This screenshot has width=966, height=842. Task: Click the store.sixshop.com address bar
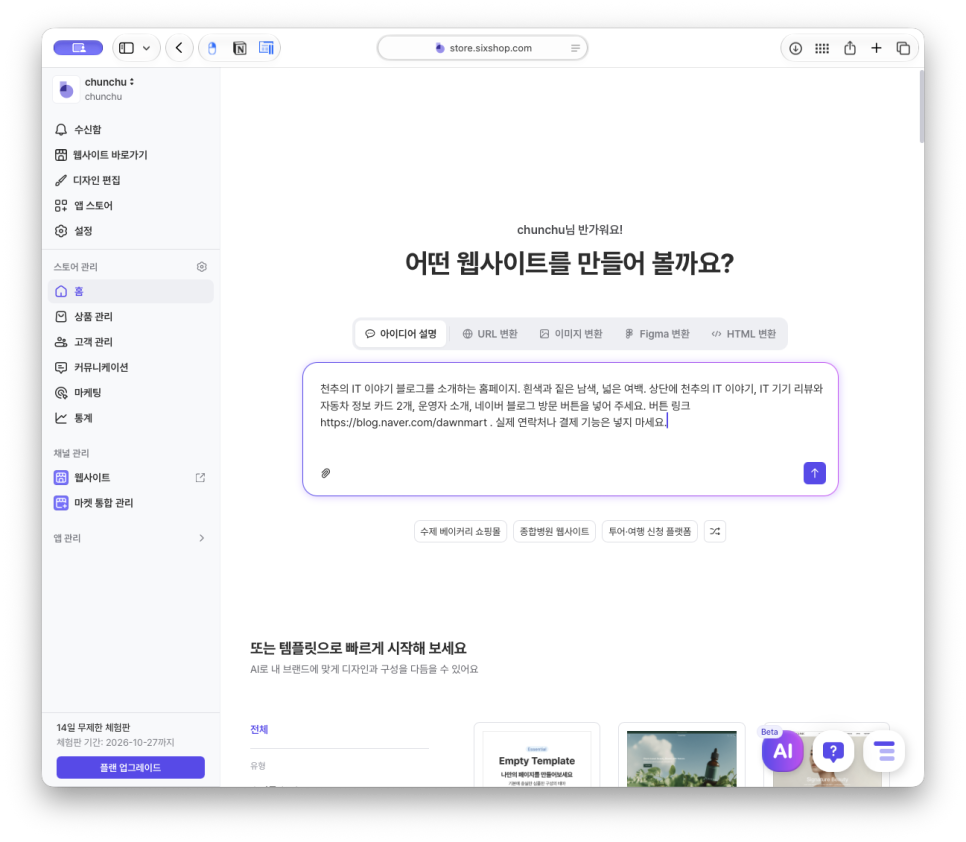(482, 48)
